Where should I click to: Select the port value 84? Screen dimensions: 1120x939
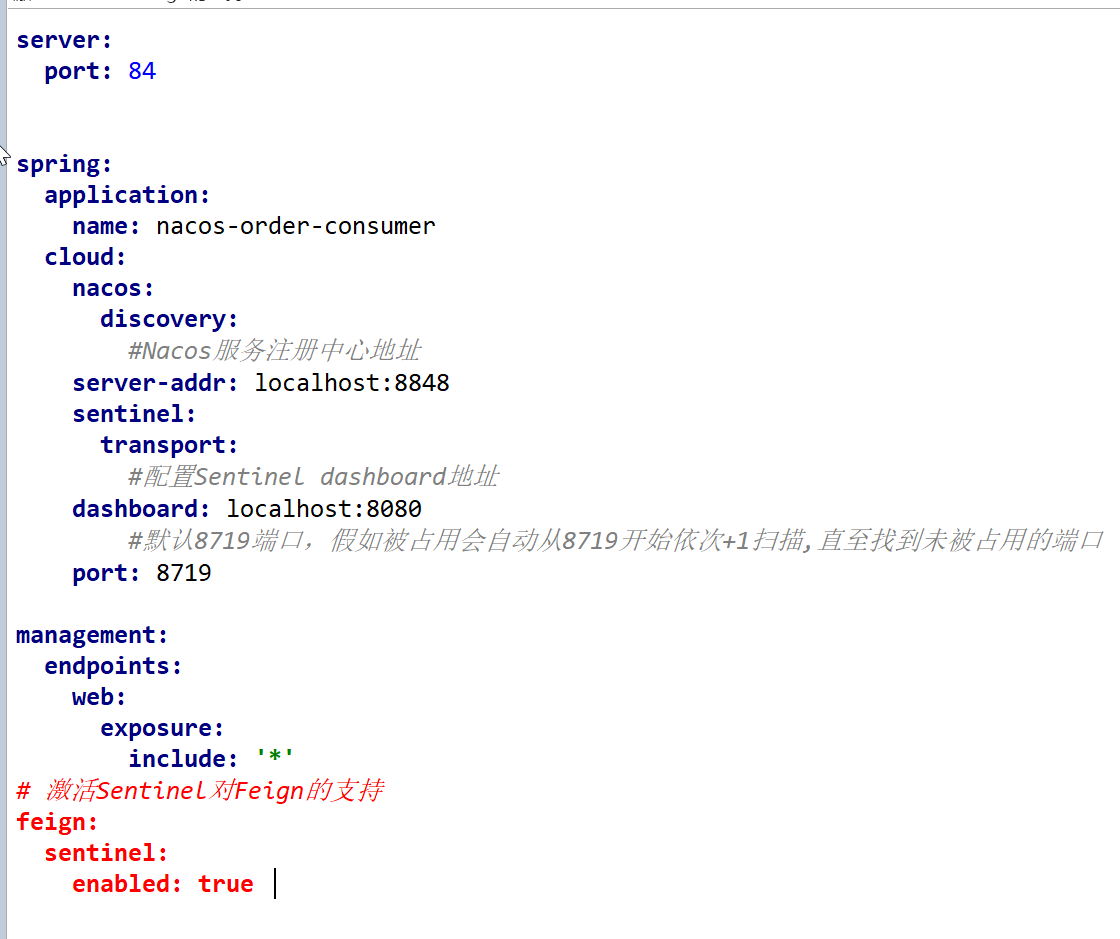(142, 71)
